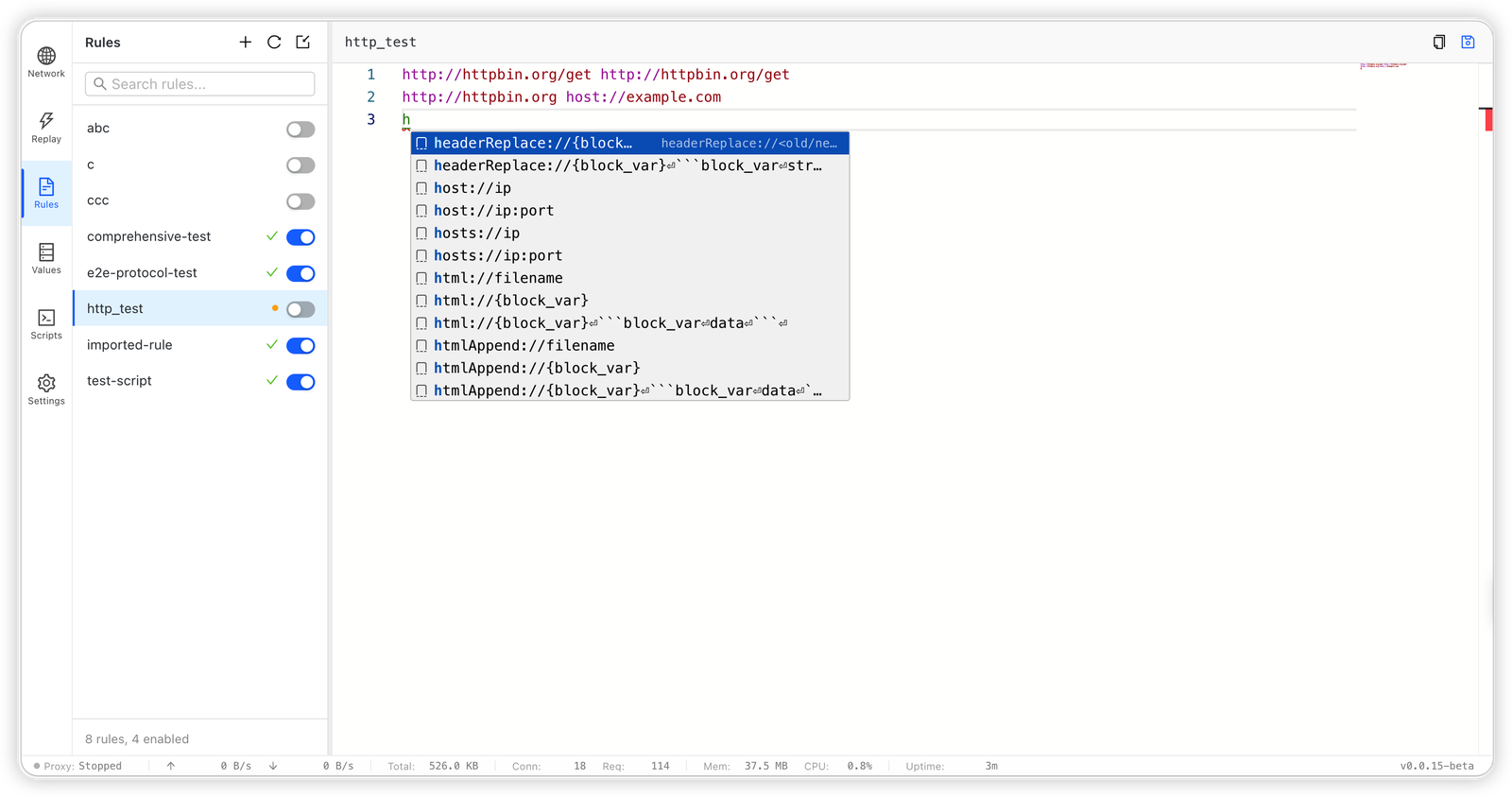Choose the html://{block_var} suggestion
Image resolution: width=1512 pixels, height=797 pixels.
pos(630,301)
